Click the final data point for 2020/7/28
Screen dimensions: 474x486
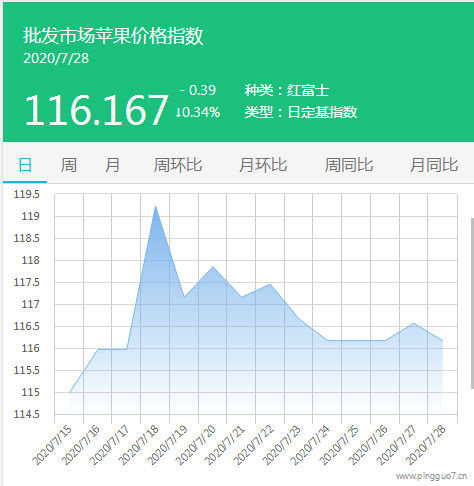point(442,341)
